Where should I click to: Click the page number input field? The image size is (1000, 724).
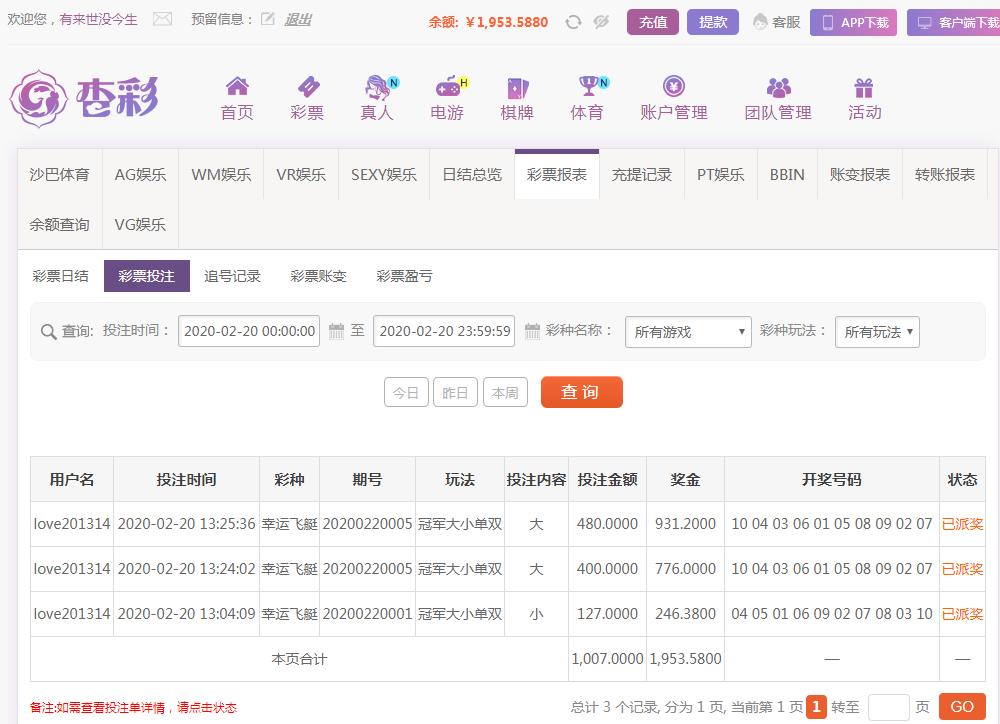pyautogui.click(x=888, y=707)
